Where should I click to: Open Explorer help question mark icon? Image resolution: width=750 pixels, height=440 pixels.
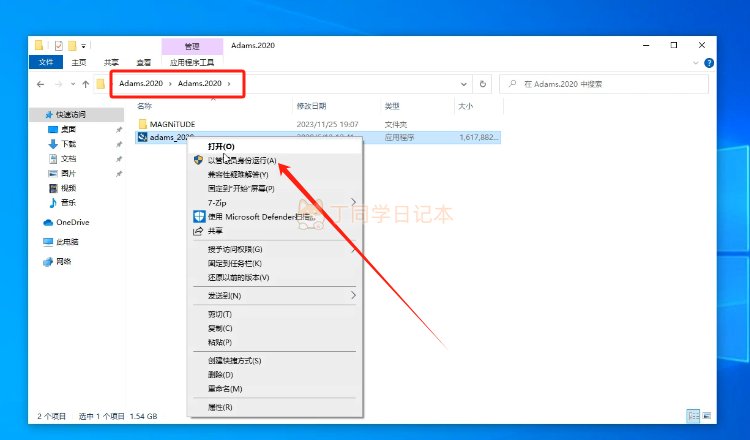(709, 63)
